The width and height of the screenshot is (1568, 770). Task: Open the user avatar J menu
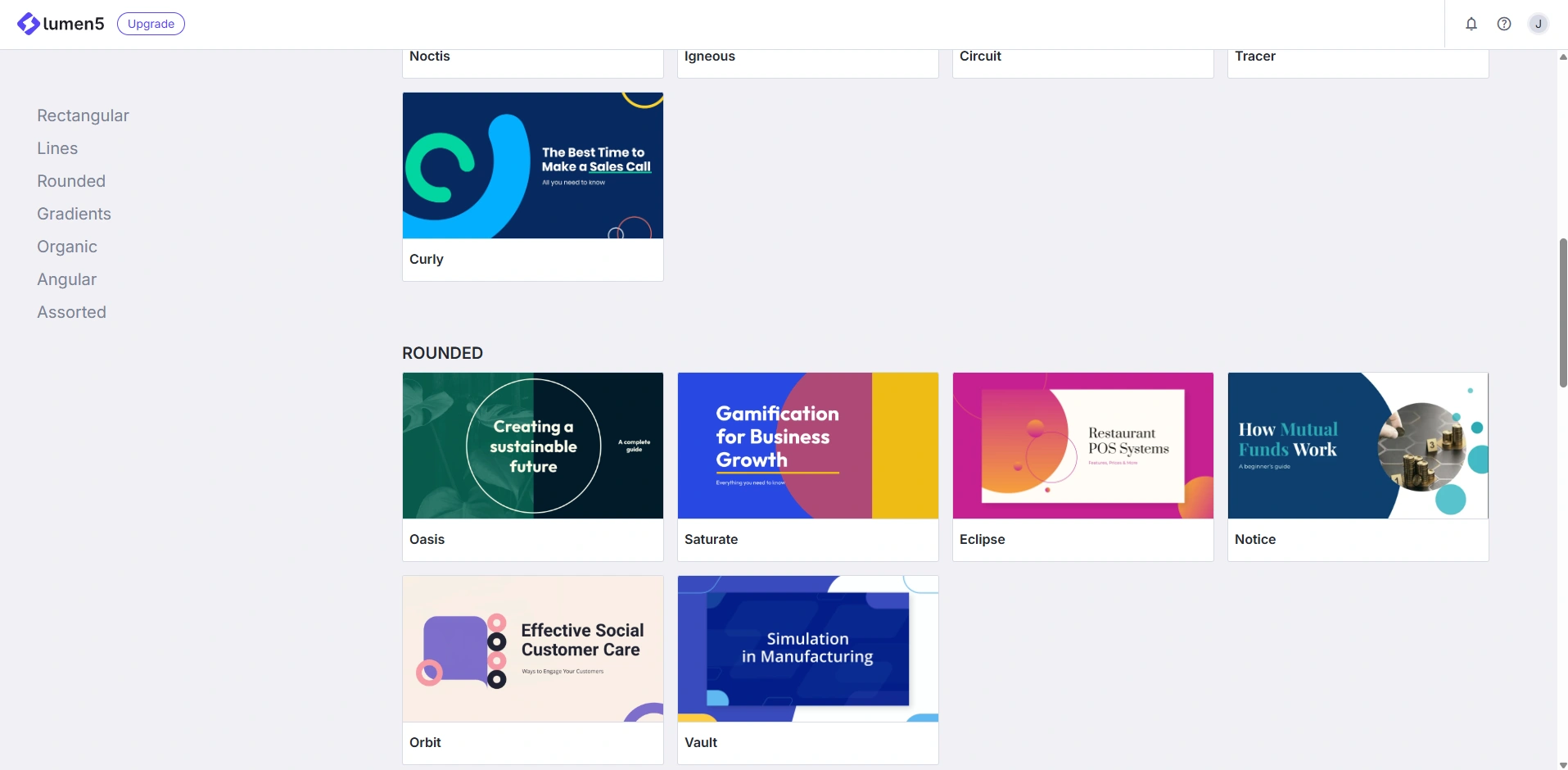[1539, 24]
